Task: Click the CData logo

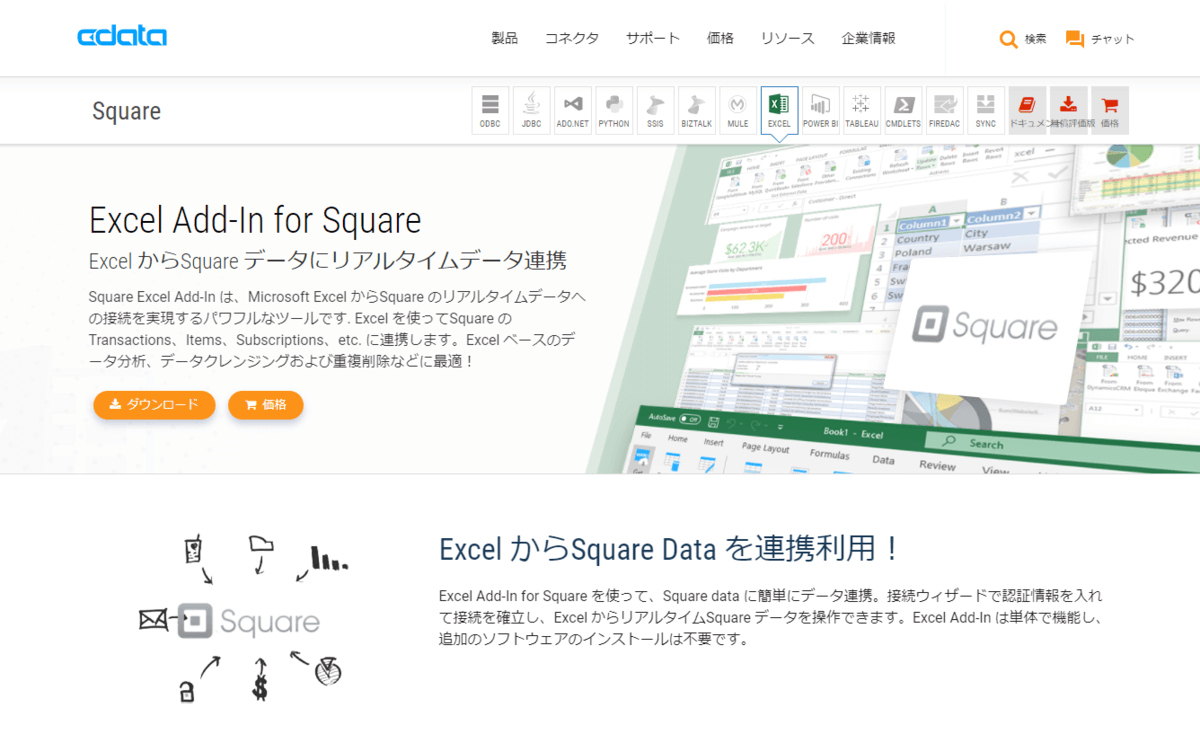Action: tap(122, 38)
